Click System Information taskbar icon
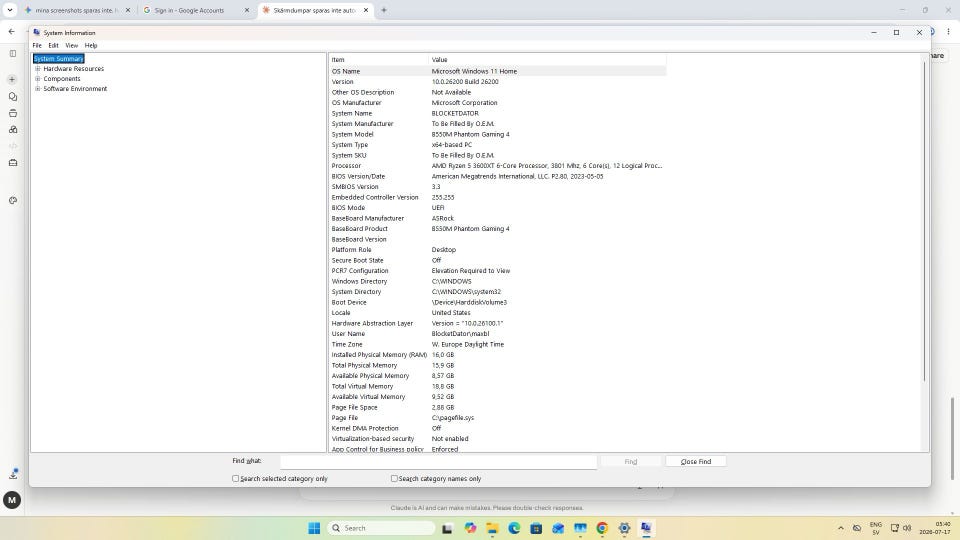The width and height of the screenshot is (960, 540). (x=647, y=528)
